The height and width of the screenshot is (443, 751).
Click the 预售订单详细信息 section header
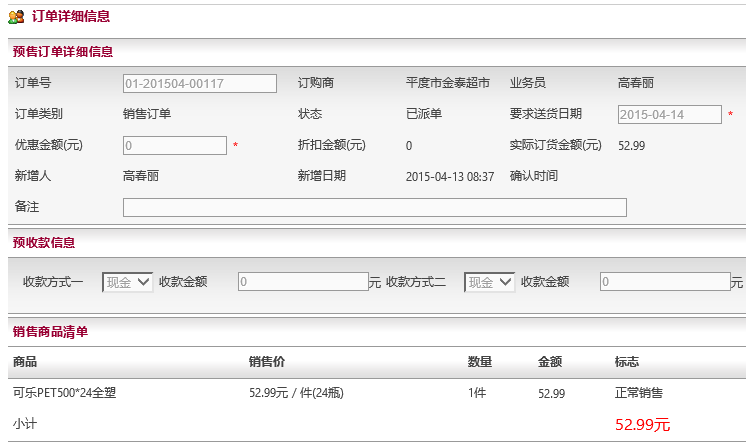tap(63, 52)
